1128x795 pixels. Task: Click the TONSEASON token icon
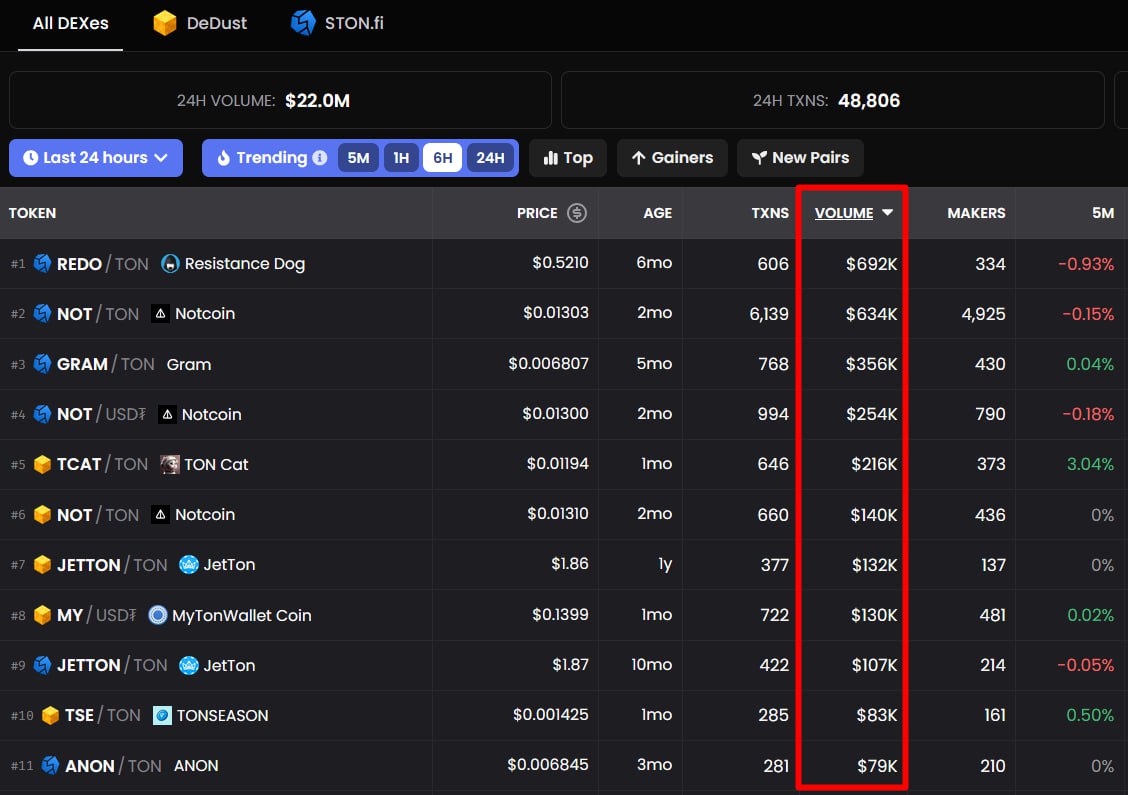coord(163,715)
